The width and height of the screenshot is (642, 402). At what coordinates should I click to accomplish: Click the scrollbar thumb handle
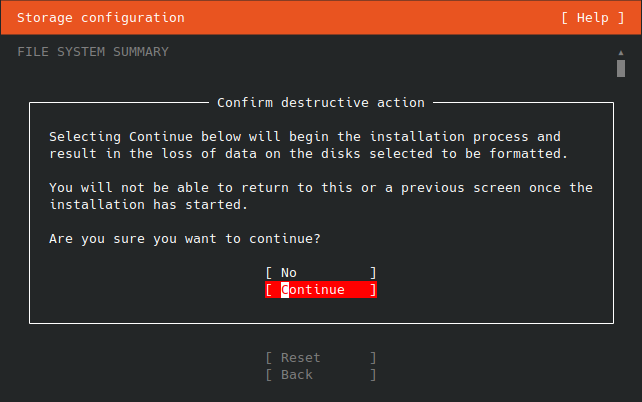tap(621, 68)
